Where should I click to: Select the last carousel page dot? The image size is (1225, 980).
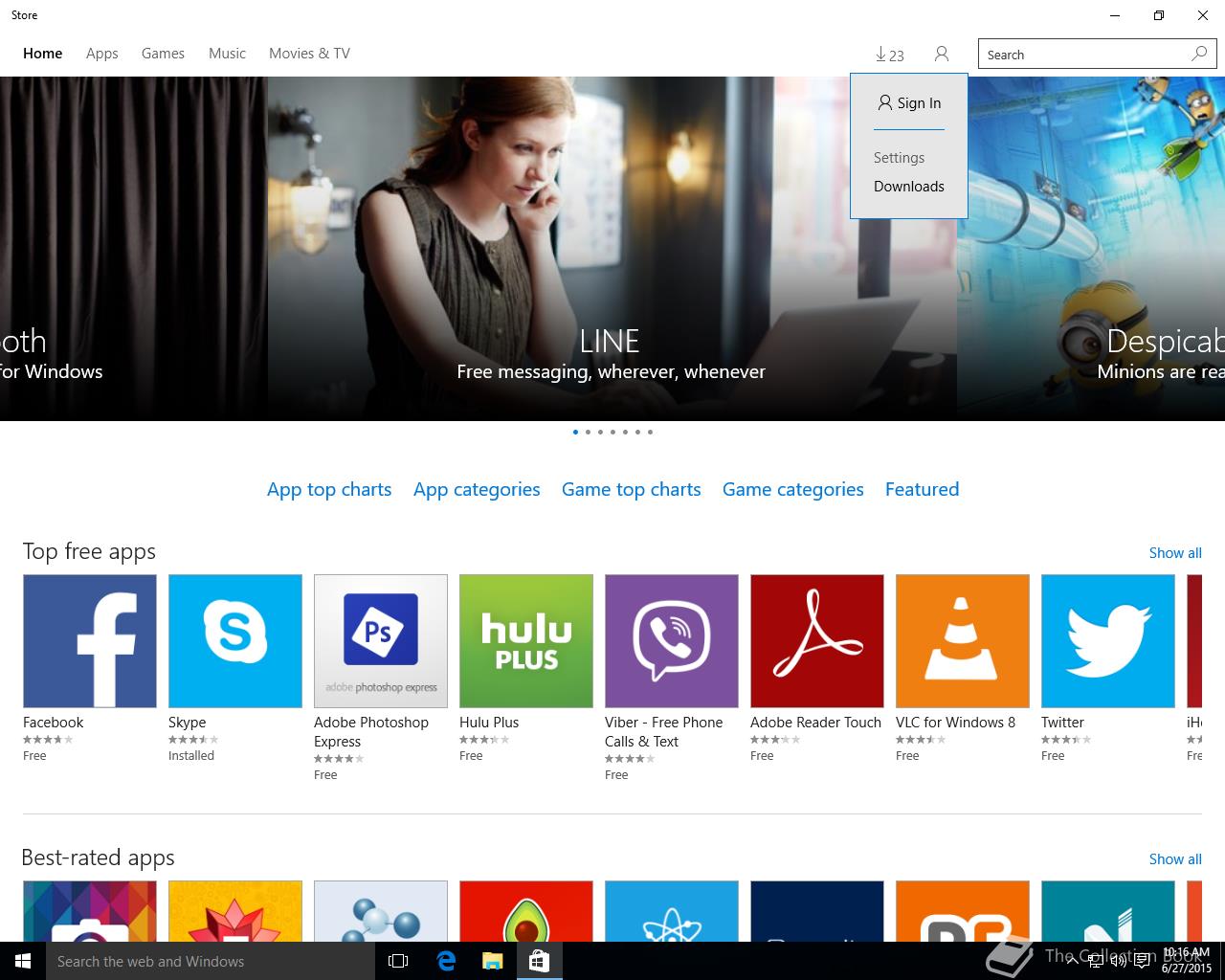(x=650, y=432)
